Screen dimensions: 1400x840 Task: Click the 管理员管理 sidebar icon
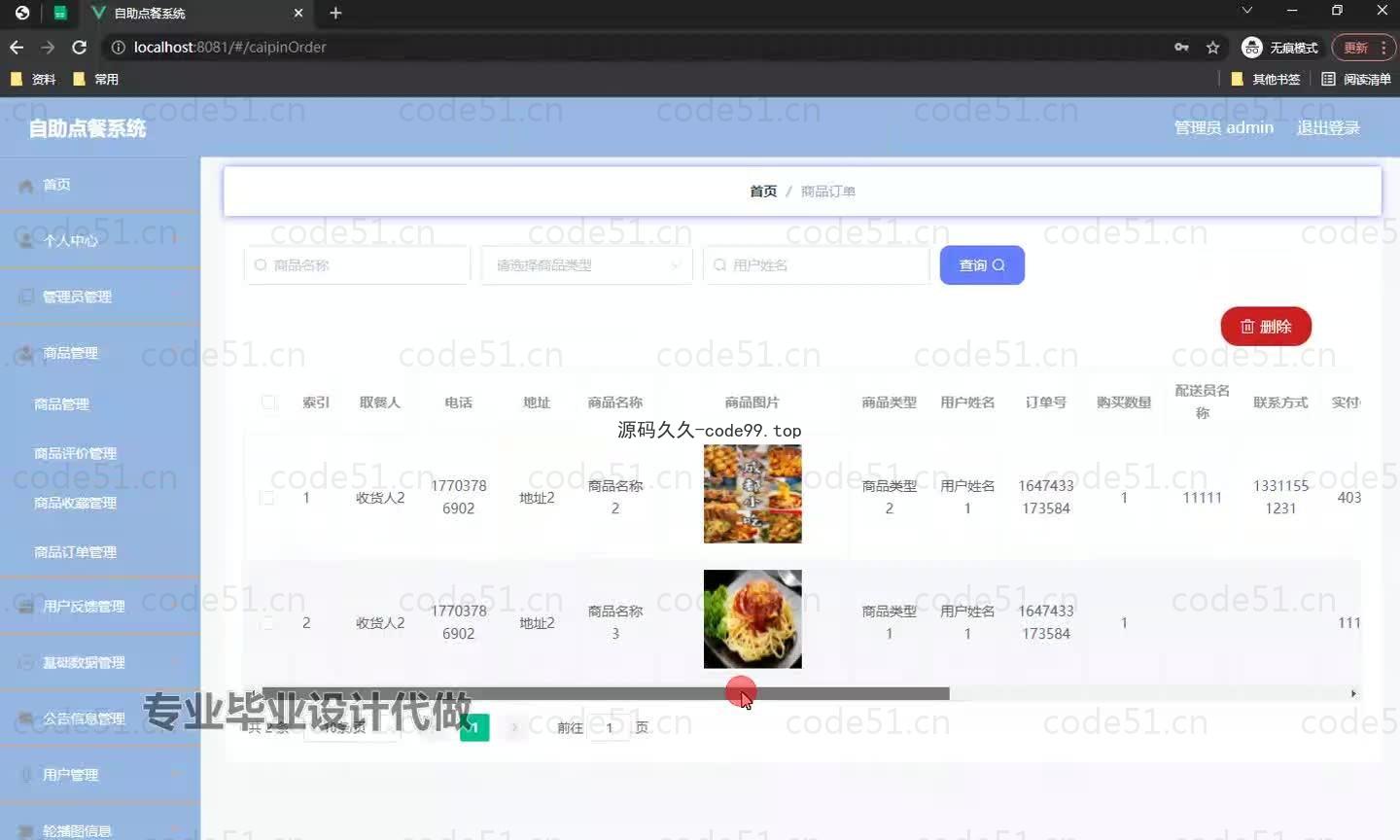(x=26, y=297)
